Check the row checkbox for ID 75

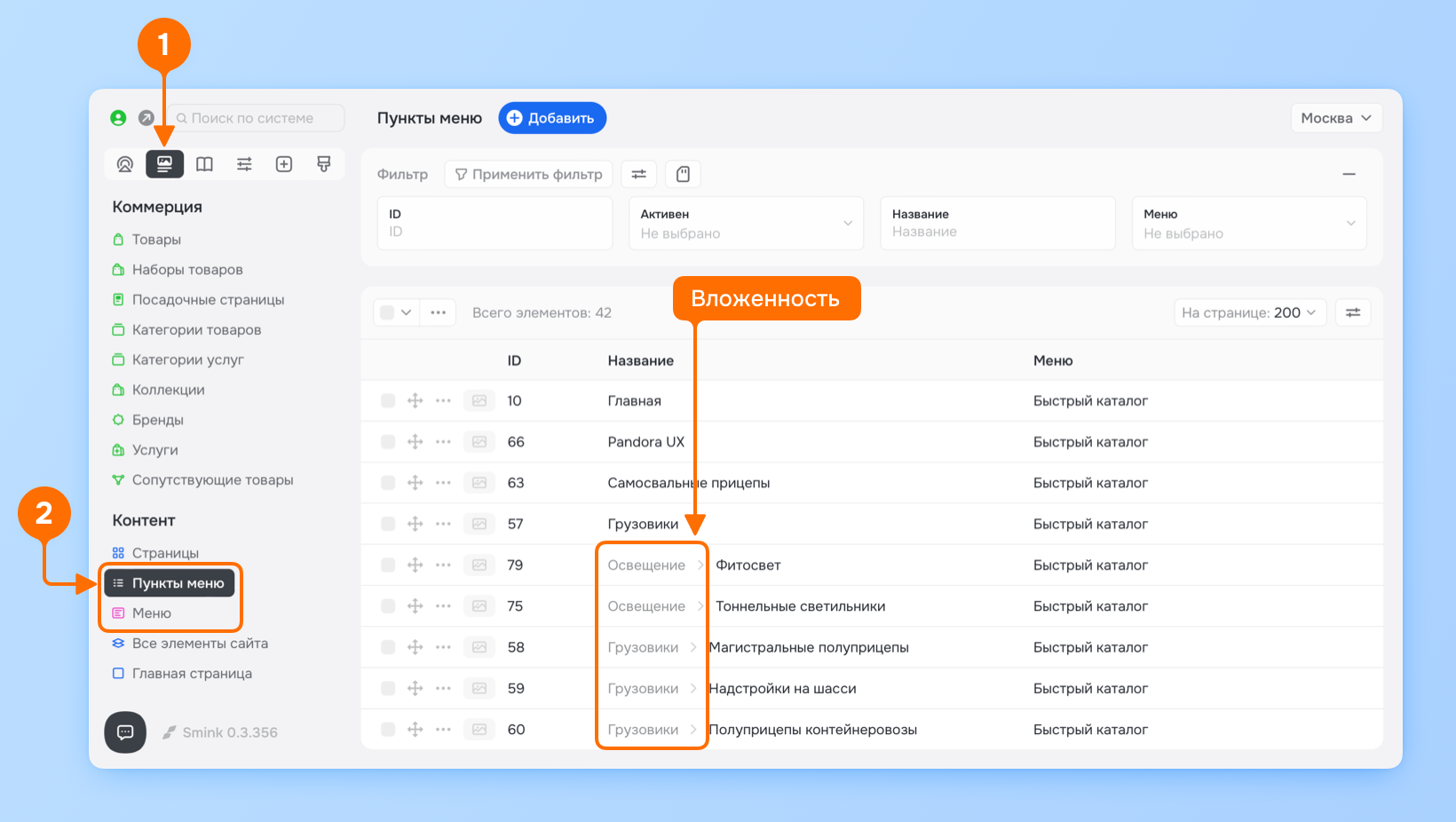[388, 606]
